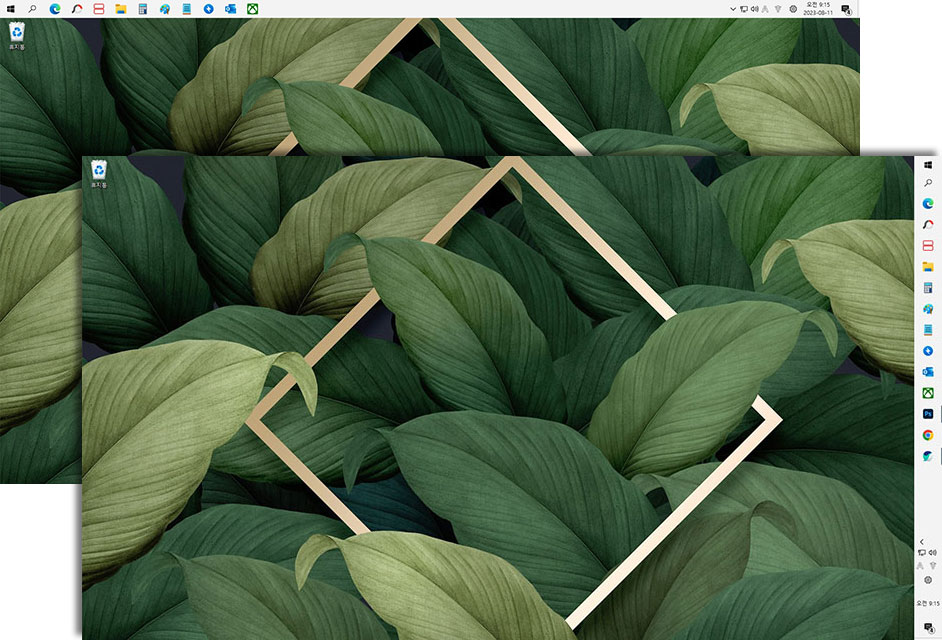Select Recycle Bin on lower desktop screenshot

pos(99,174)
